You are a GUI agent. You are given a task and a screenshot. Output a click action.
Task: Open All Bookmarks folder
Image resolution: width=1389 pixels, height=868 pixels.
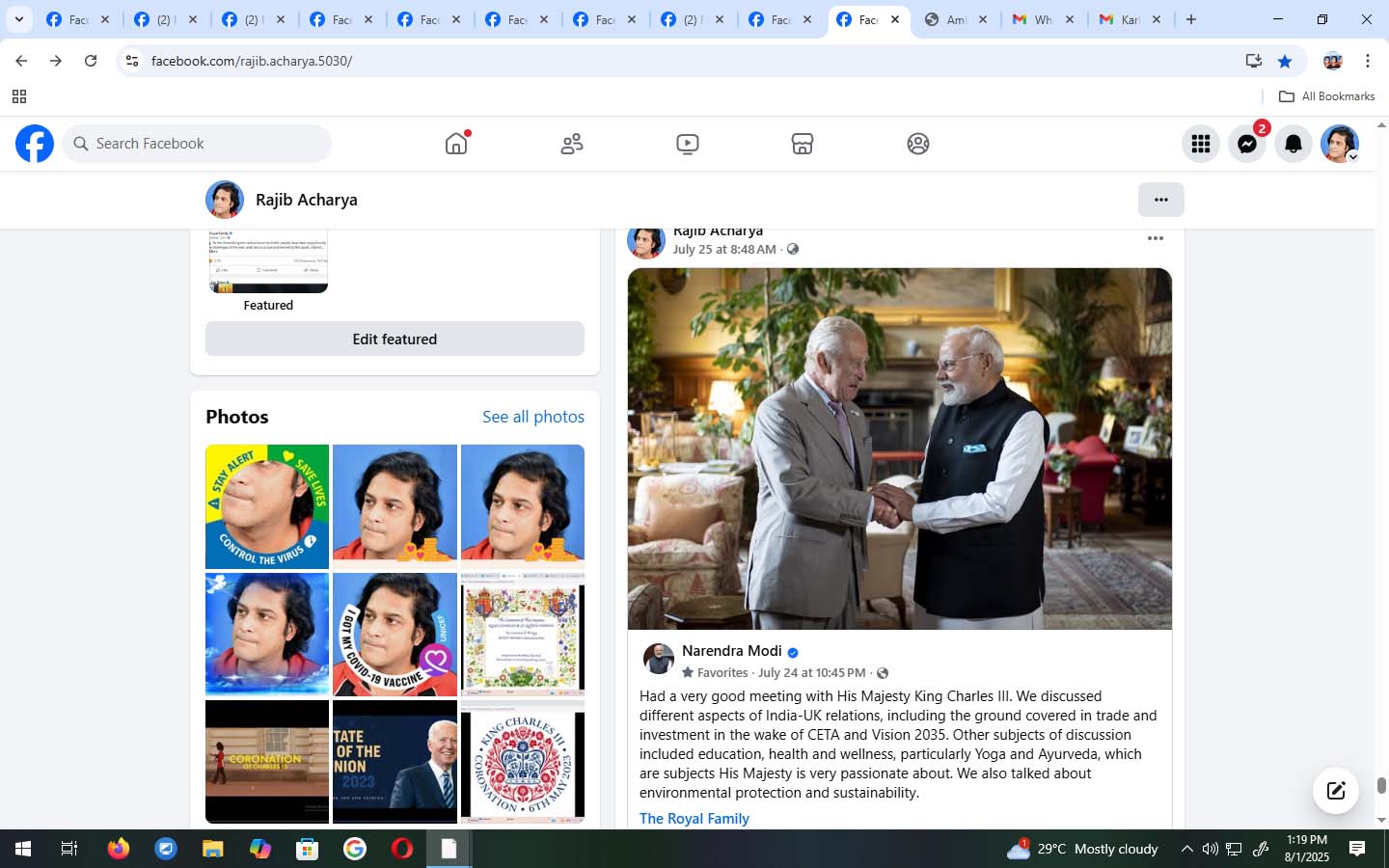[x=1326, y=96]
